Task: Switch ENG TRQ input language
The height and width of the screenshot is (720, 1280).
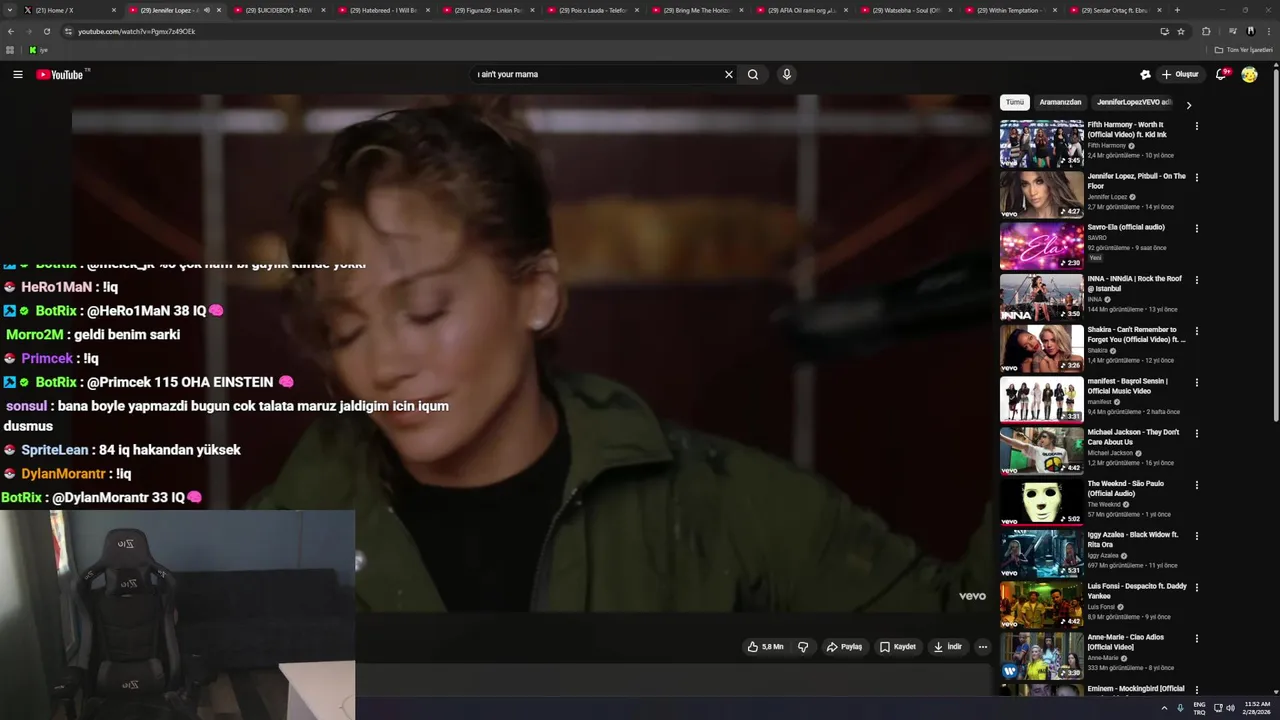Action: [1199, 708]
